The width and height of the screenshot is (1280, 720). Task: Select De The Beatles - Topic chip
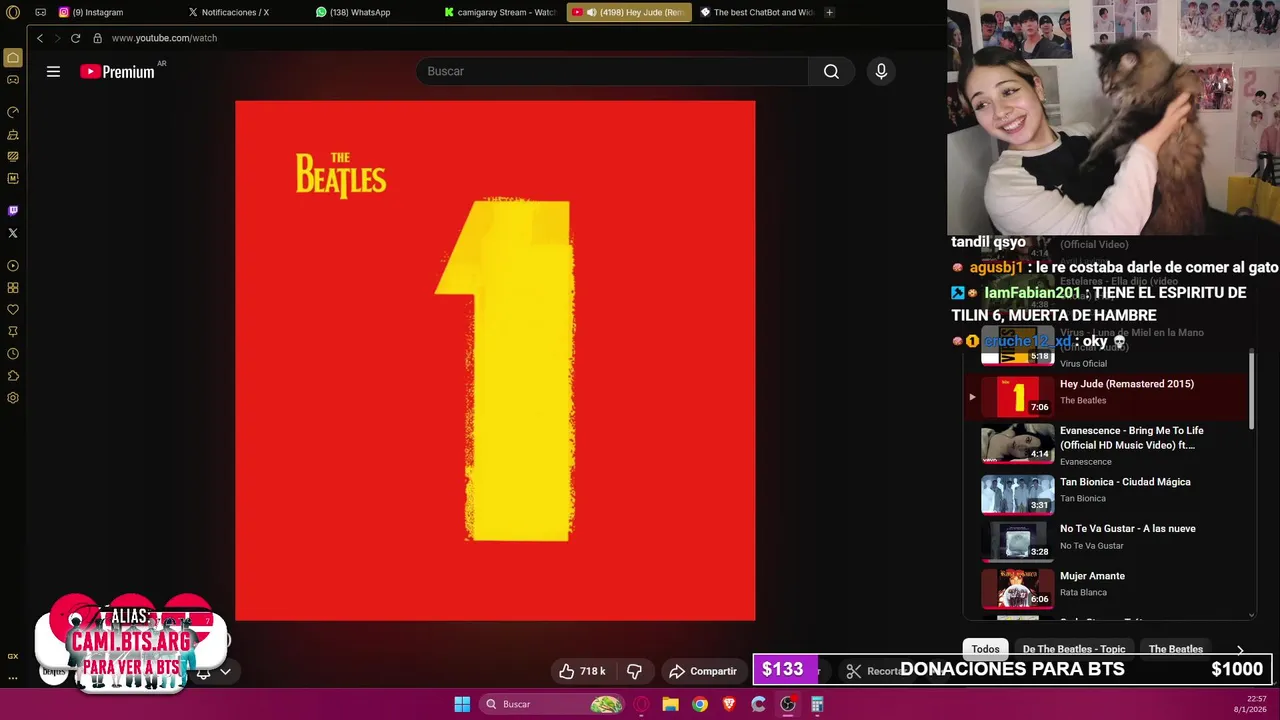pyautogui.click(x=1074, y=649)
